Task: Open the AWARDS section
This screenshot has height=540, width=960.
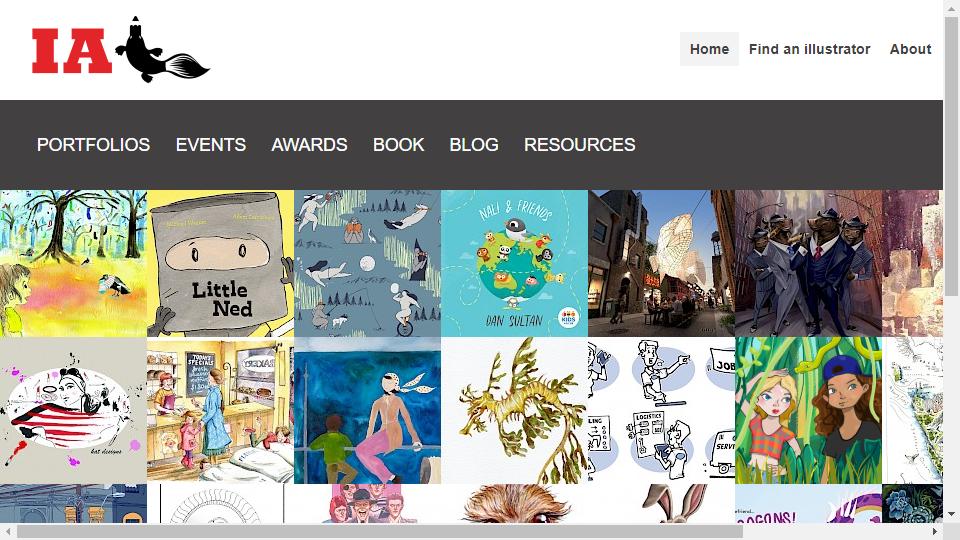Action: click(x=309, y=144)
